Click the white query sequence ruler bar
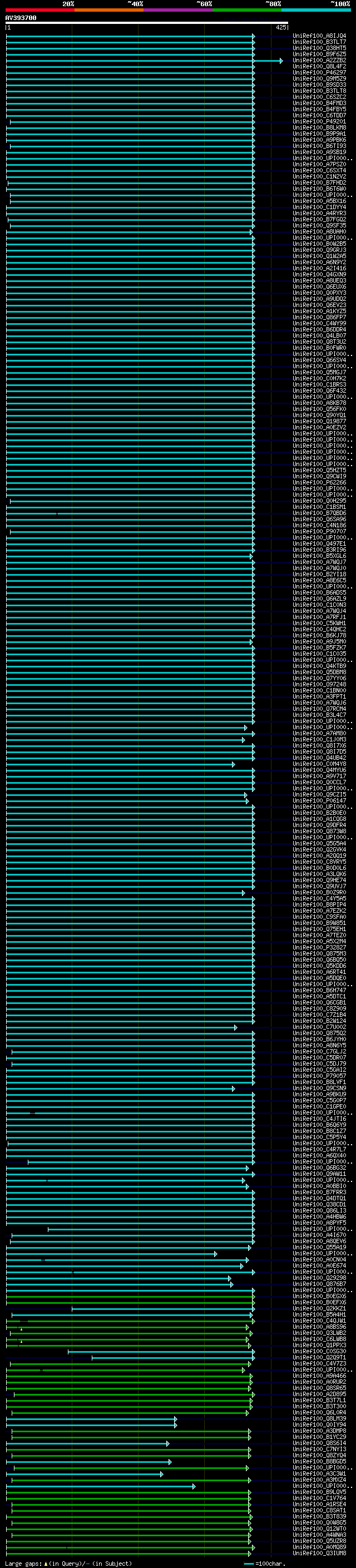This screenshot has height=1568, width=356. tap(147, 23)
